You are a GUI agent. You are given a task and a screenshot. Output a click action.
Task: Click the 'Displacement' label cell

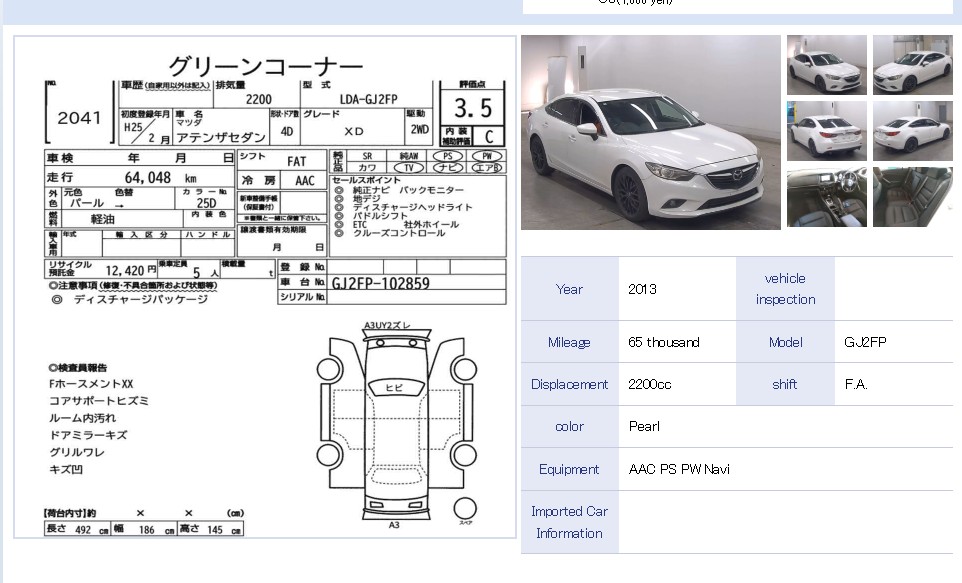569,384
